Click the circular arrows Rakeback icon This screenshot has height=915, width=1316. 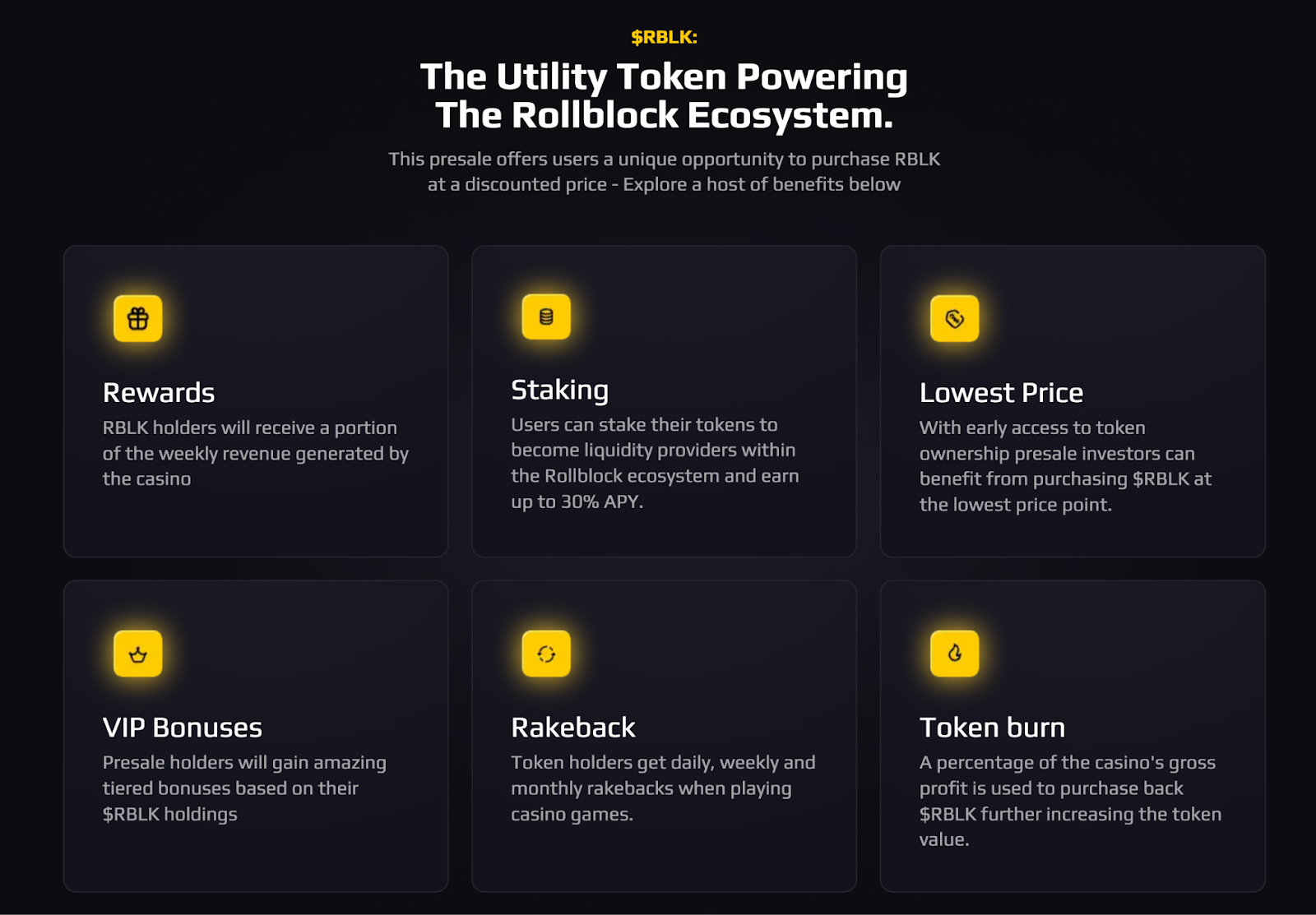546,654
